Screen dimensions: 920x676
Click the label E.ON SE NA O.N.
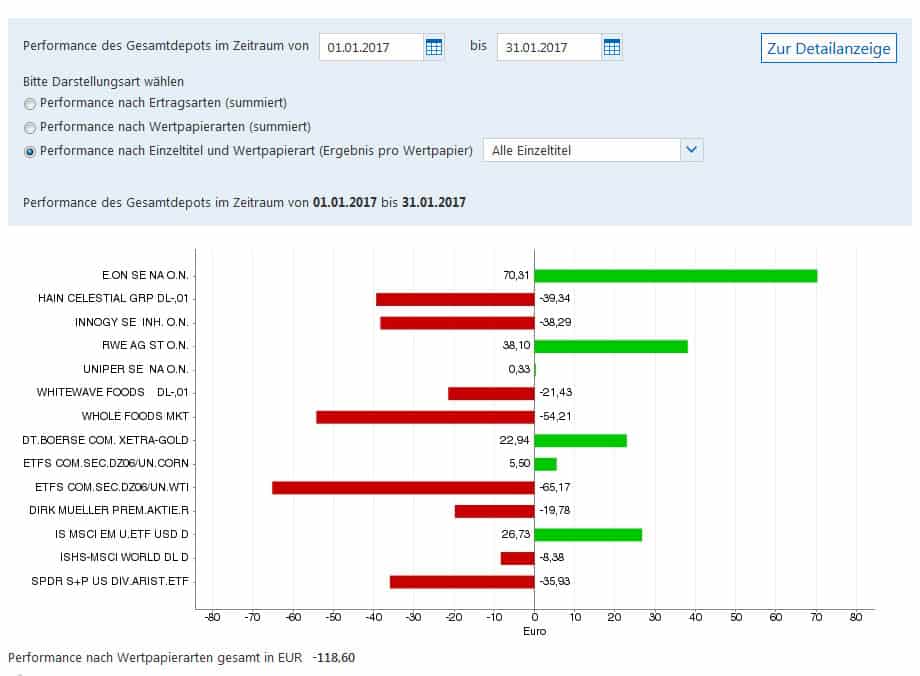coord(145,275)
